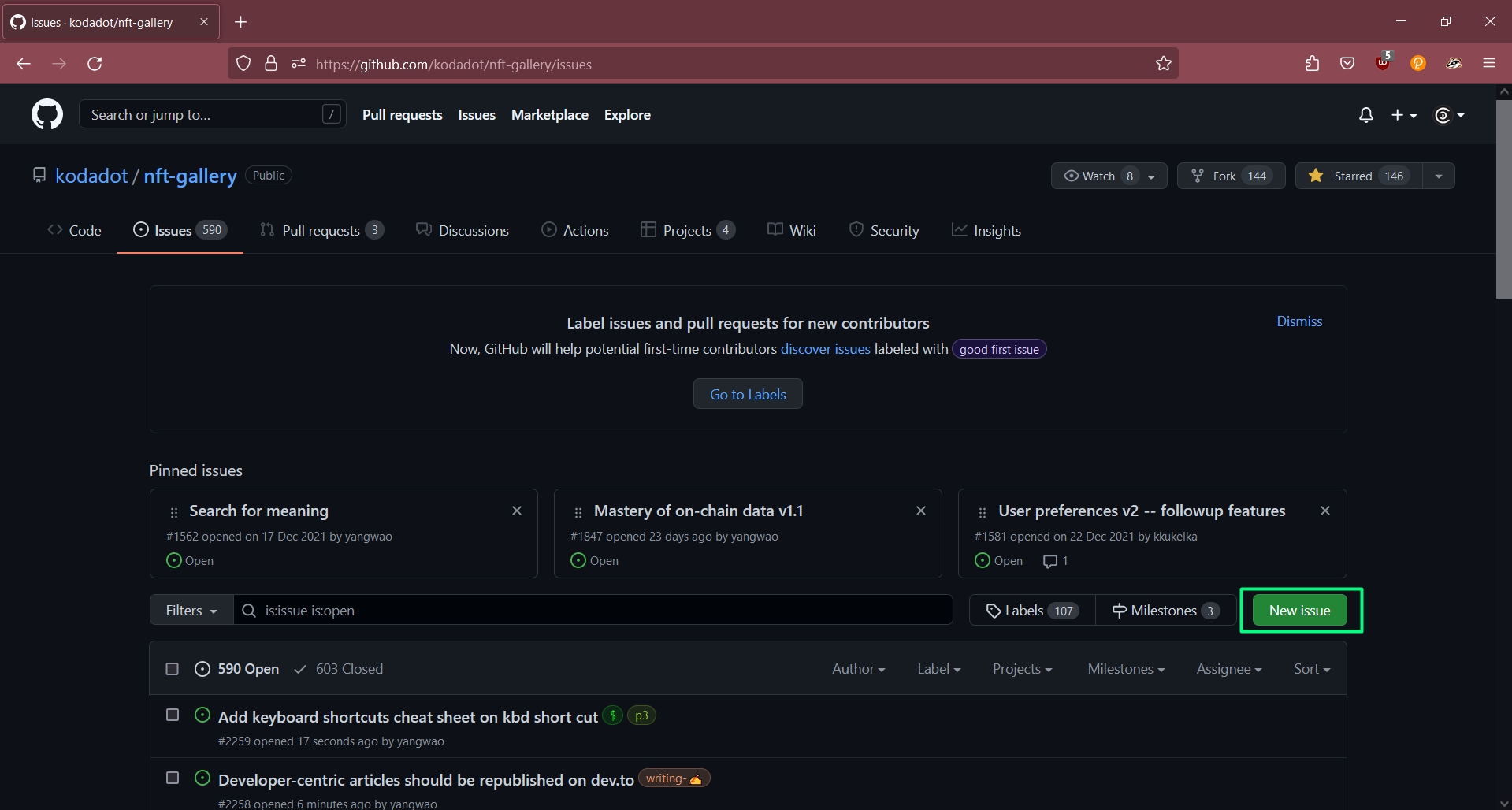
Task: Switch to the Pull requests tab
Action: (x=321, y=230)
